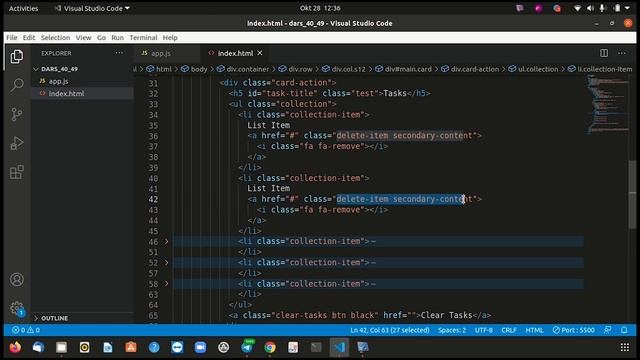640x360 pixels.
Task: Click the errors and warnings status indicator
Action: tap(26, 330)
